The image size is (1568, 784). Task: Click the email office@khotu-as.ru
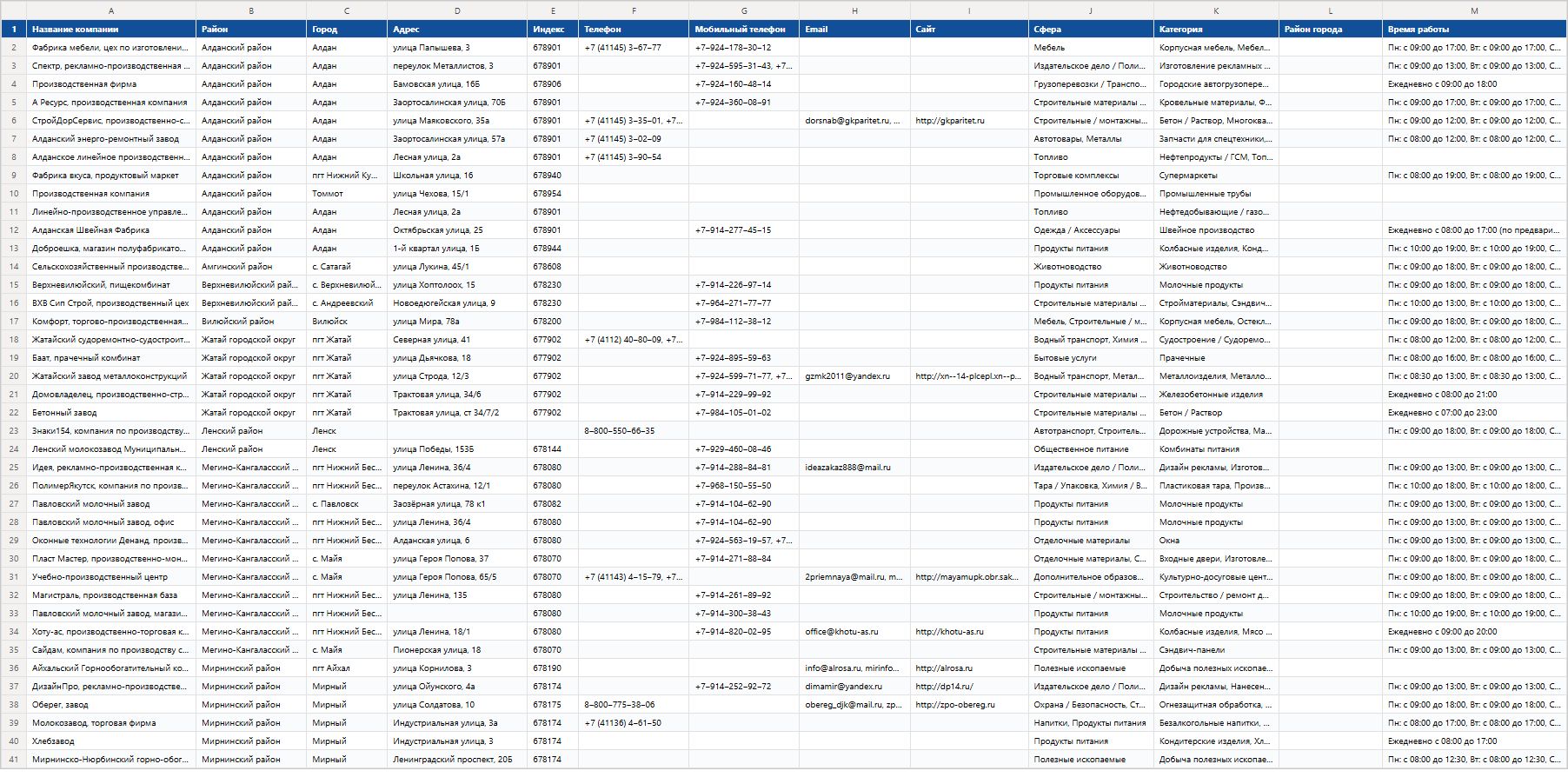[x=841, y=632]
